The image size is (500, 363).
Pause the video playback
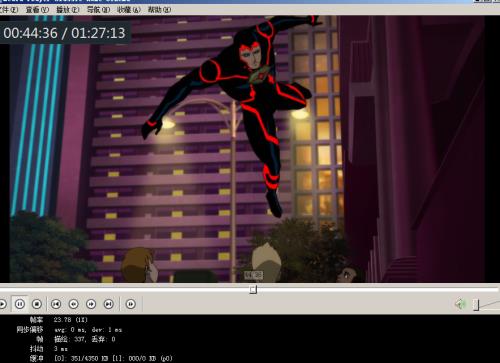20,304
